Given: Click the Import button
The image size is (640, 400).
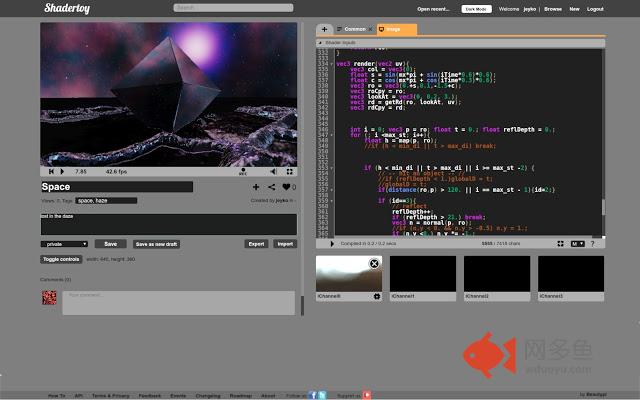Looking at the screenshot, I should pyautogui.click(x=285, y=244).
